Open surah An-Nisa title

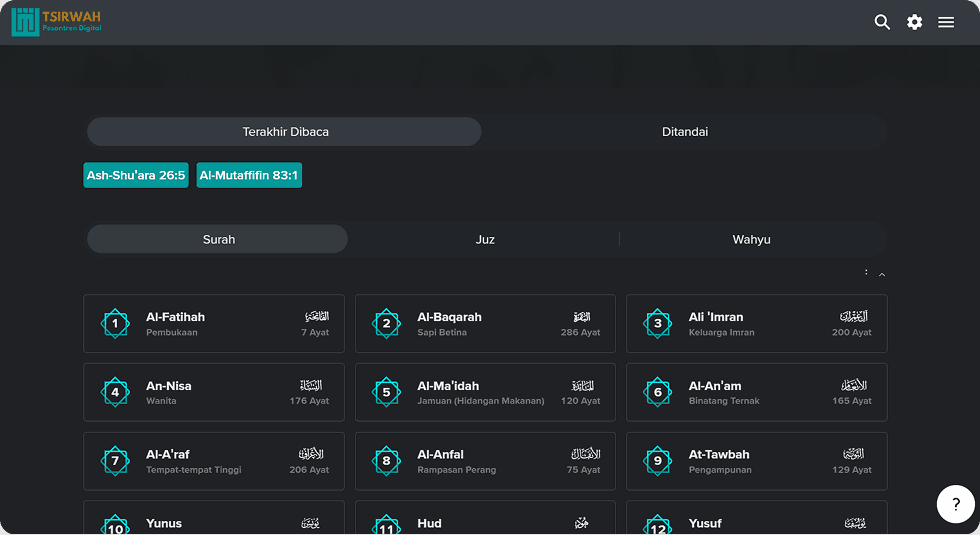[x=169, y=386]
